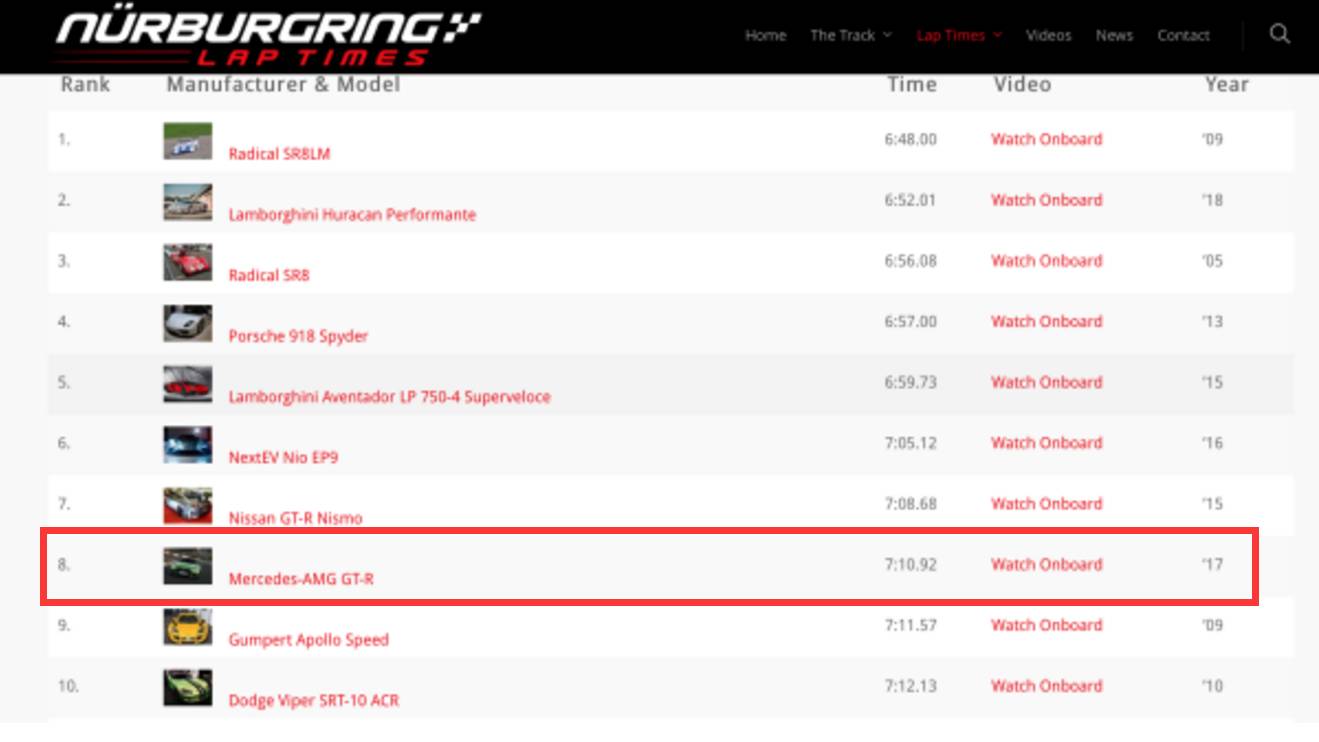The height and width of the screenshot is (742, 1319).
Task: Click the Nürburgring Lap Times logo
Action: tap(268, 38)
